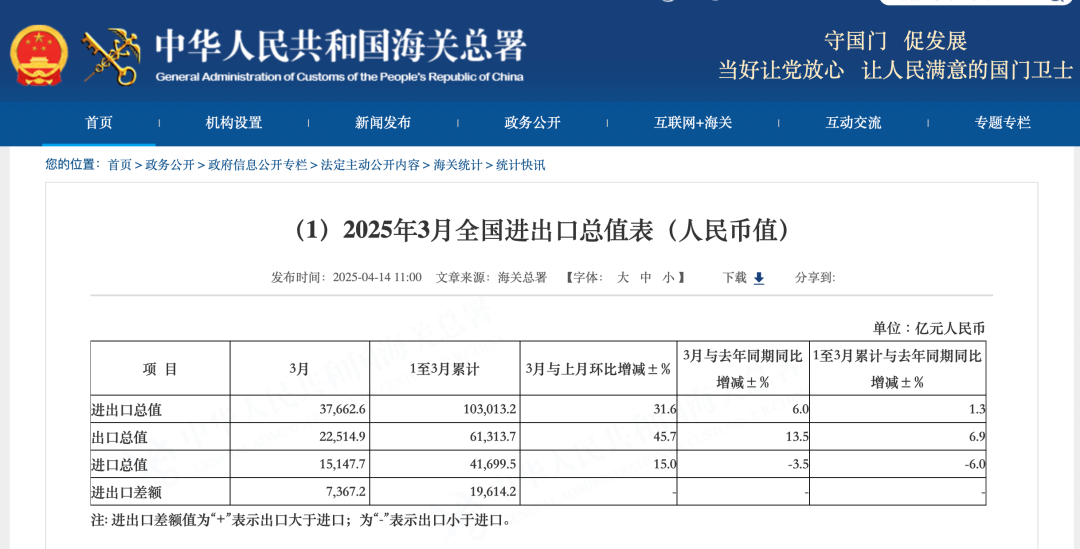
Task: Set font size to 中
Action: pyautogui.click(x=645, y=278)
